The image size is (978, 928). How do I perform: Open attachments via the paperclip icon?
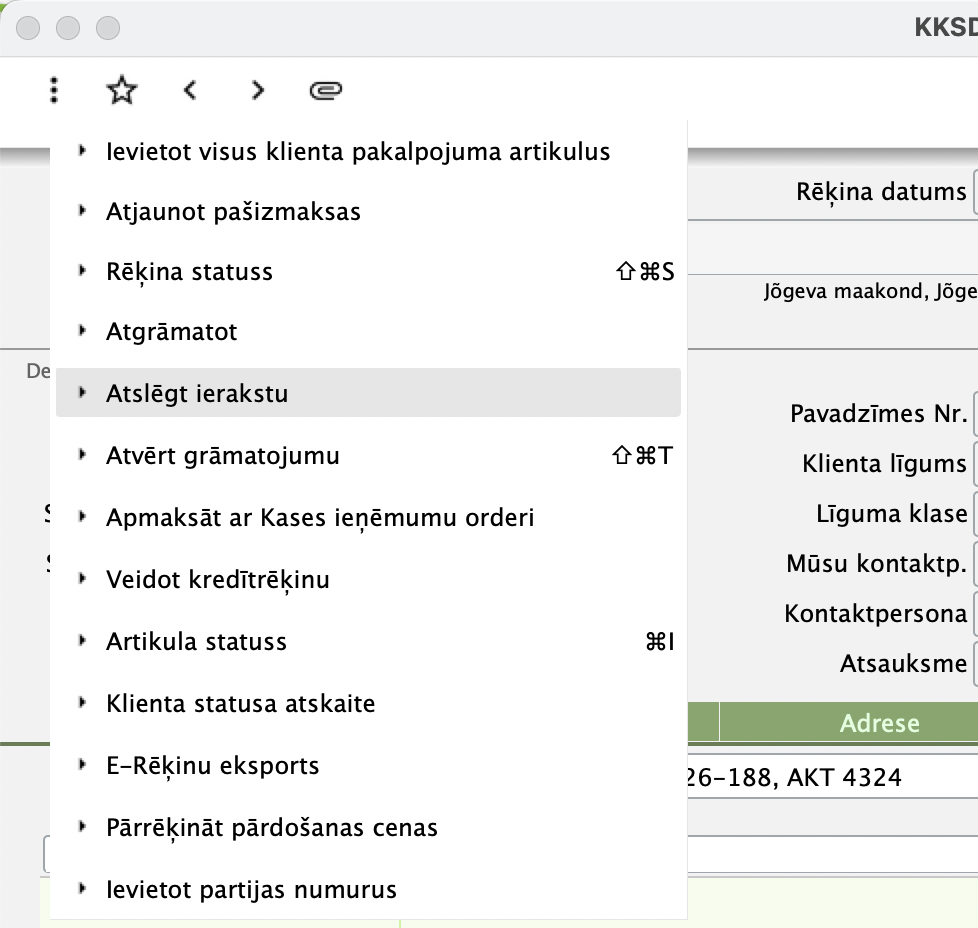325,89
